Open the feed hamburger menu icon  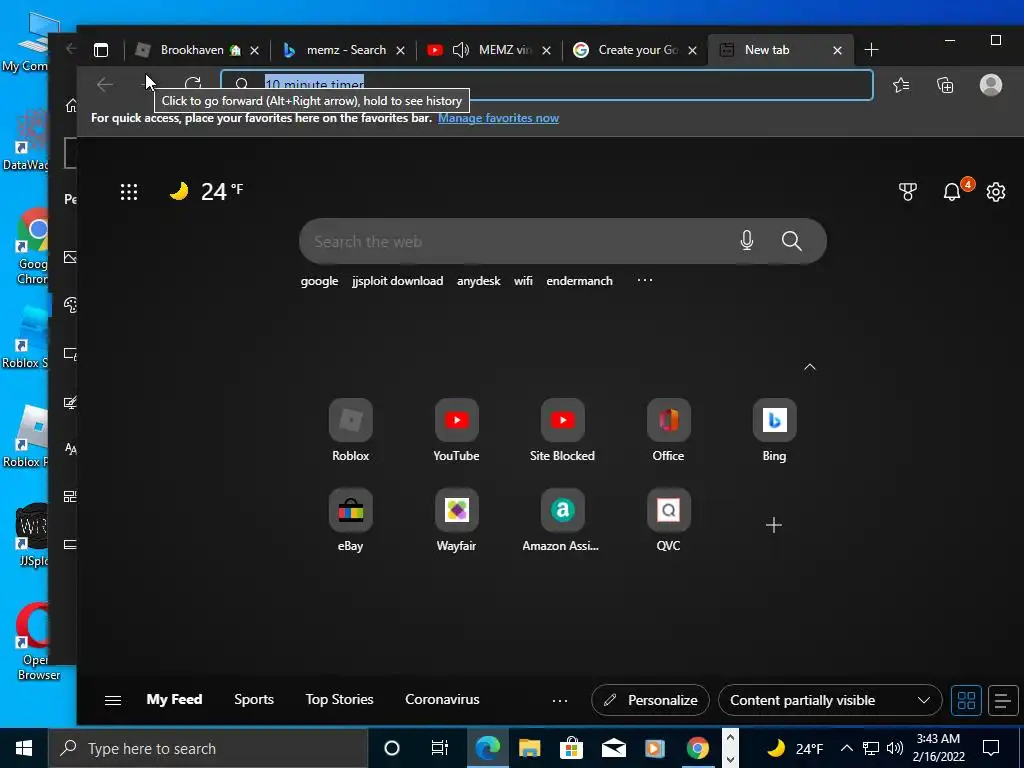113,700
